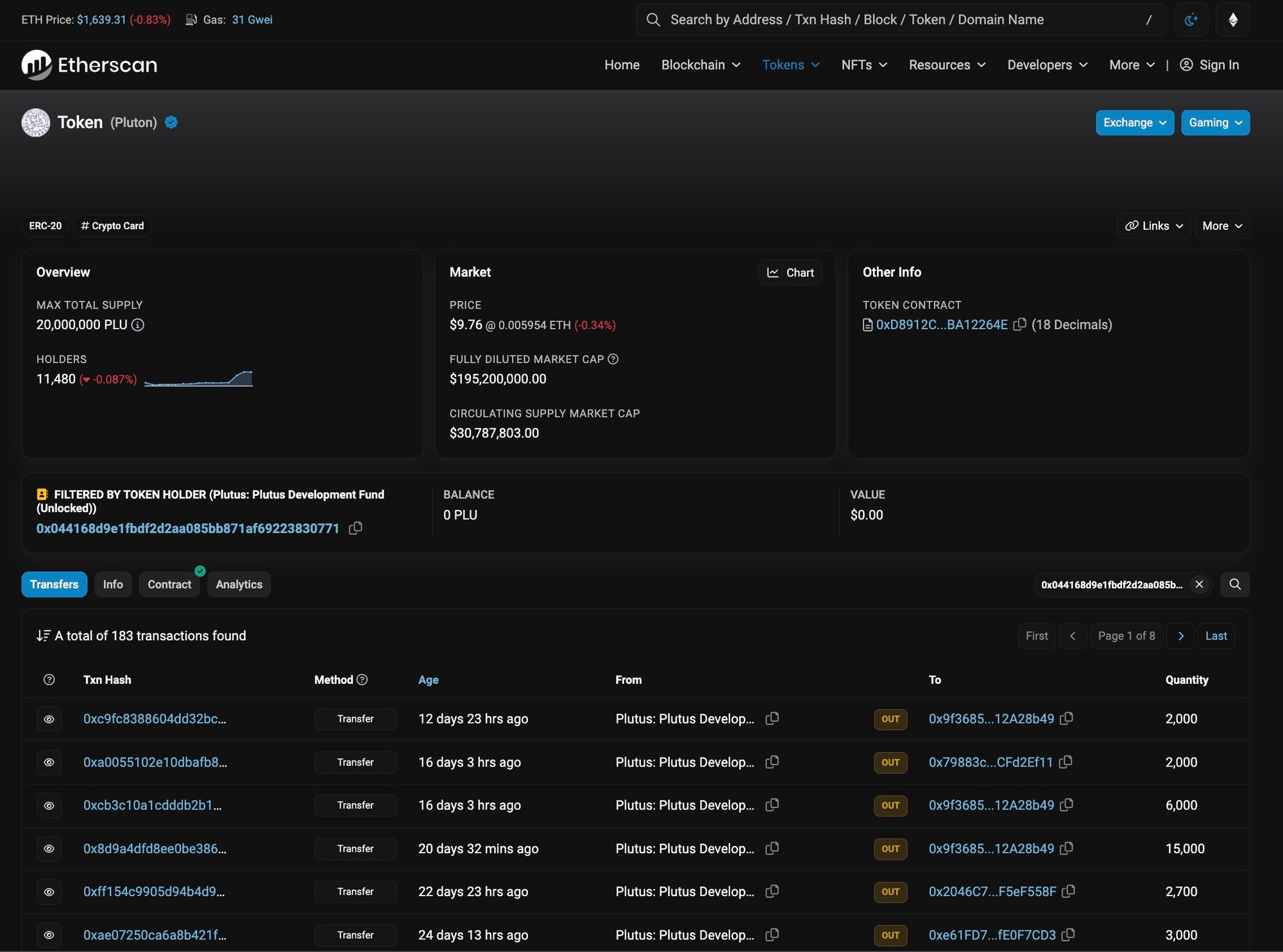Click the gas pump icon
Viewport: 1283px width, 952px height.
tap(191, 20)
